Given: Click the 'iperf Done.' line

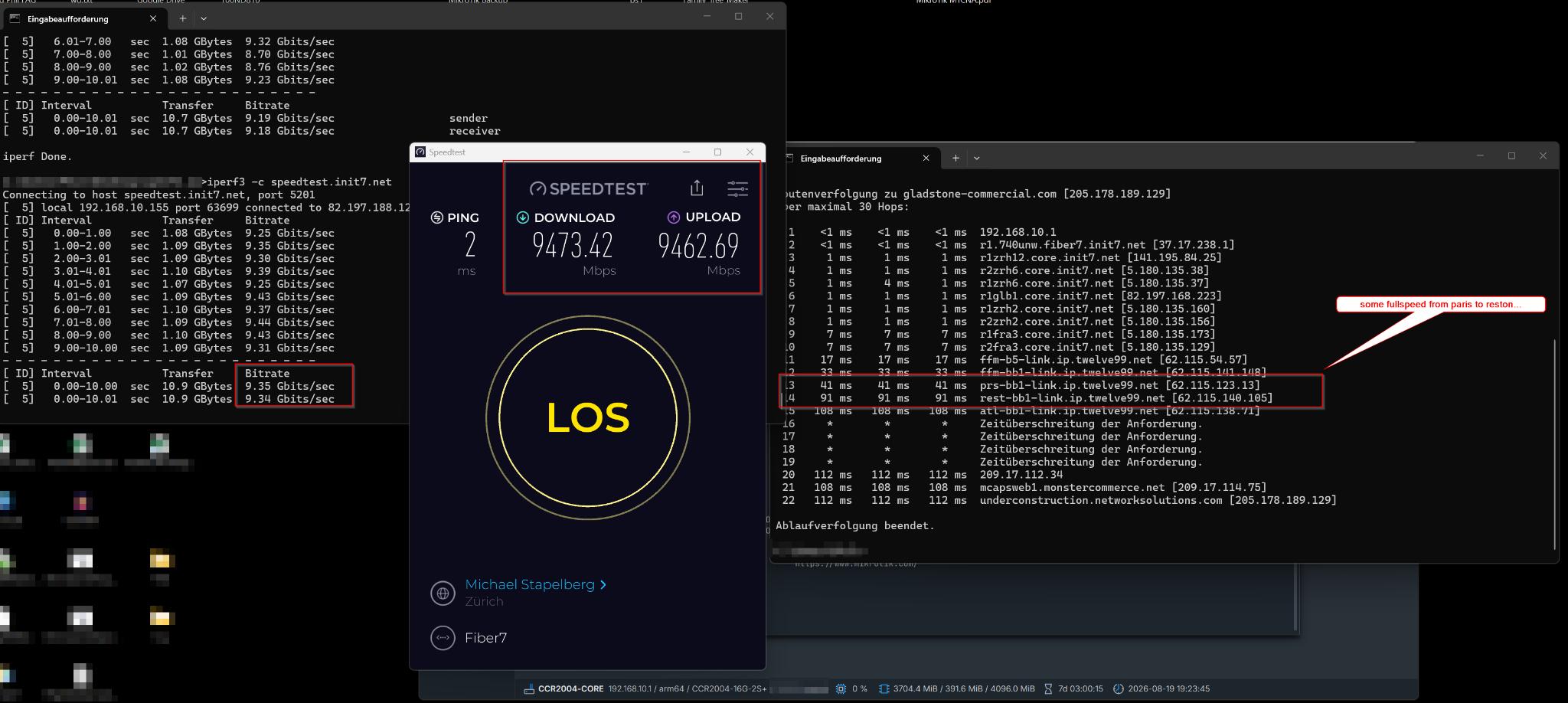Looking at the screenshot, I should point(38,156).
